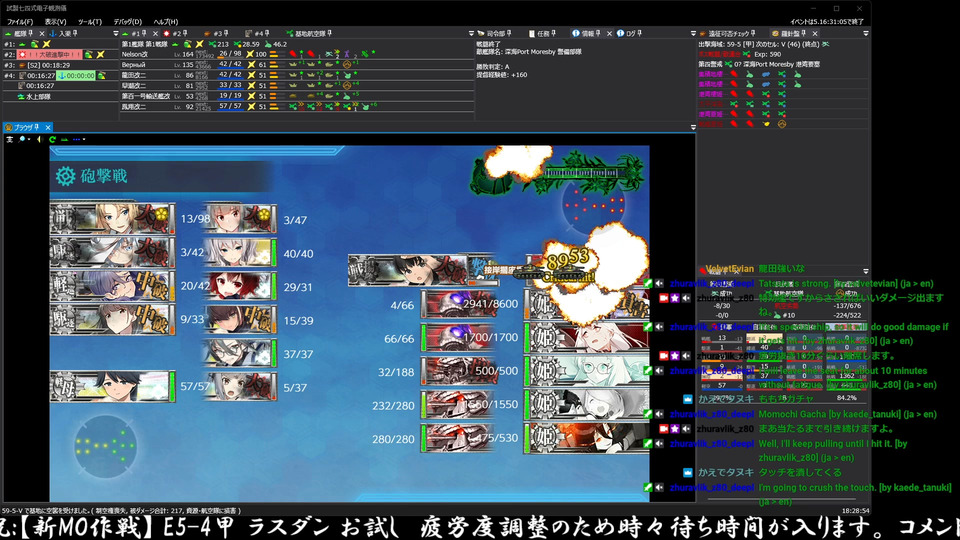960x540 pixels.
Task: Close the ブラウザ tab
Action: (48, 127)
